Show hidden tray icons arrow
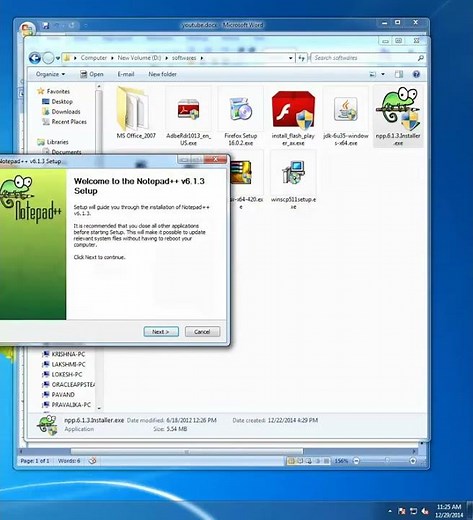 click(x=390, y=511)
